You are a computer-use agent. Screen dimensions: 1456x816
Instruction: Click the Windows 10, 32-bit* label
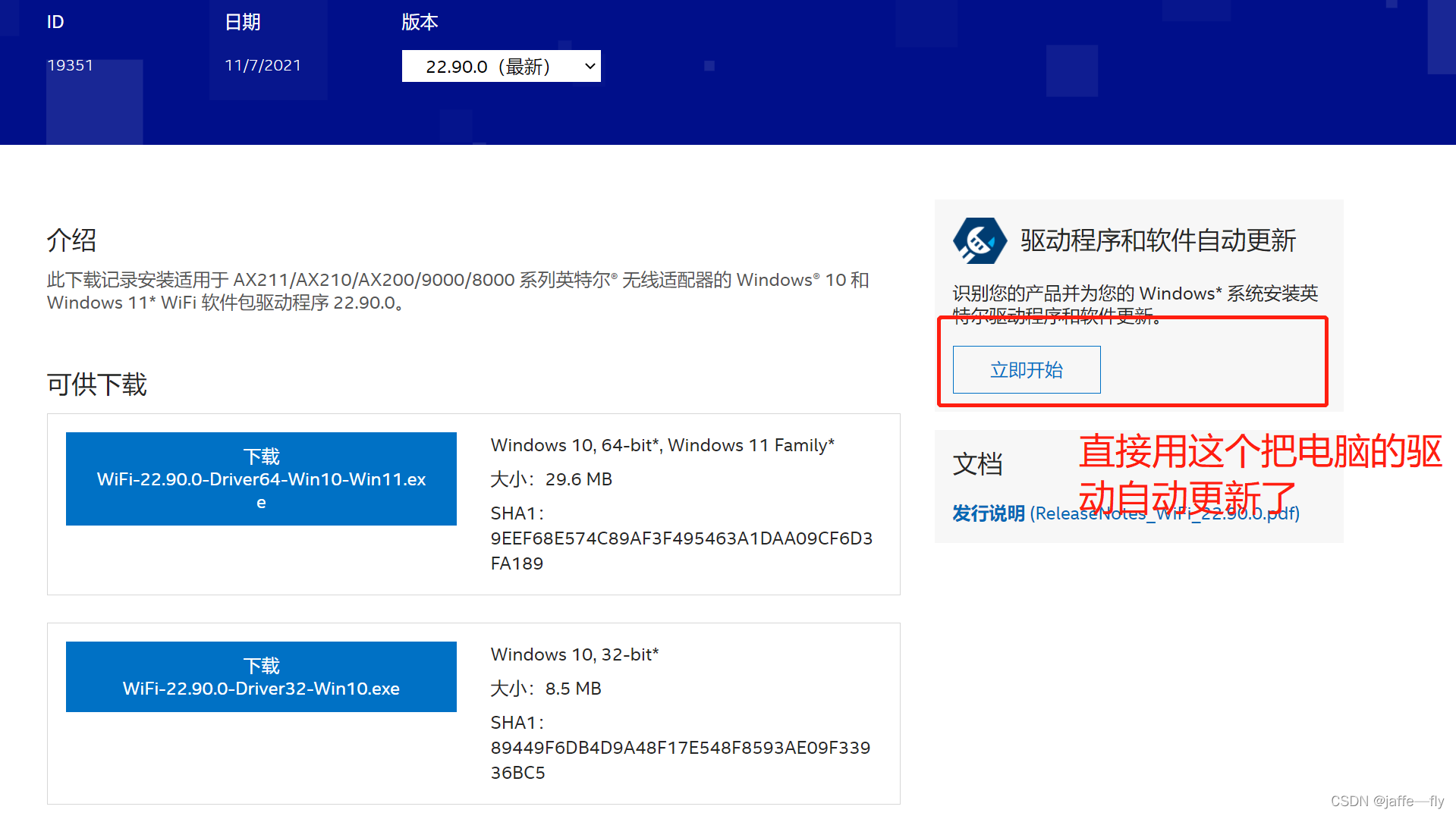click(574, 654)
